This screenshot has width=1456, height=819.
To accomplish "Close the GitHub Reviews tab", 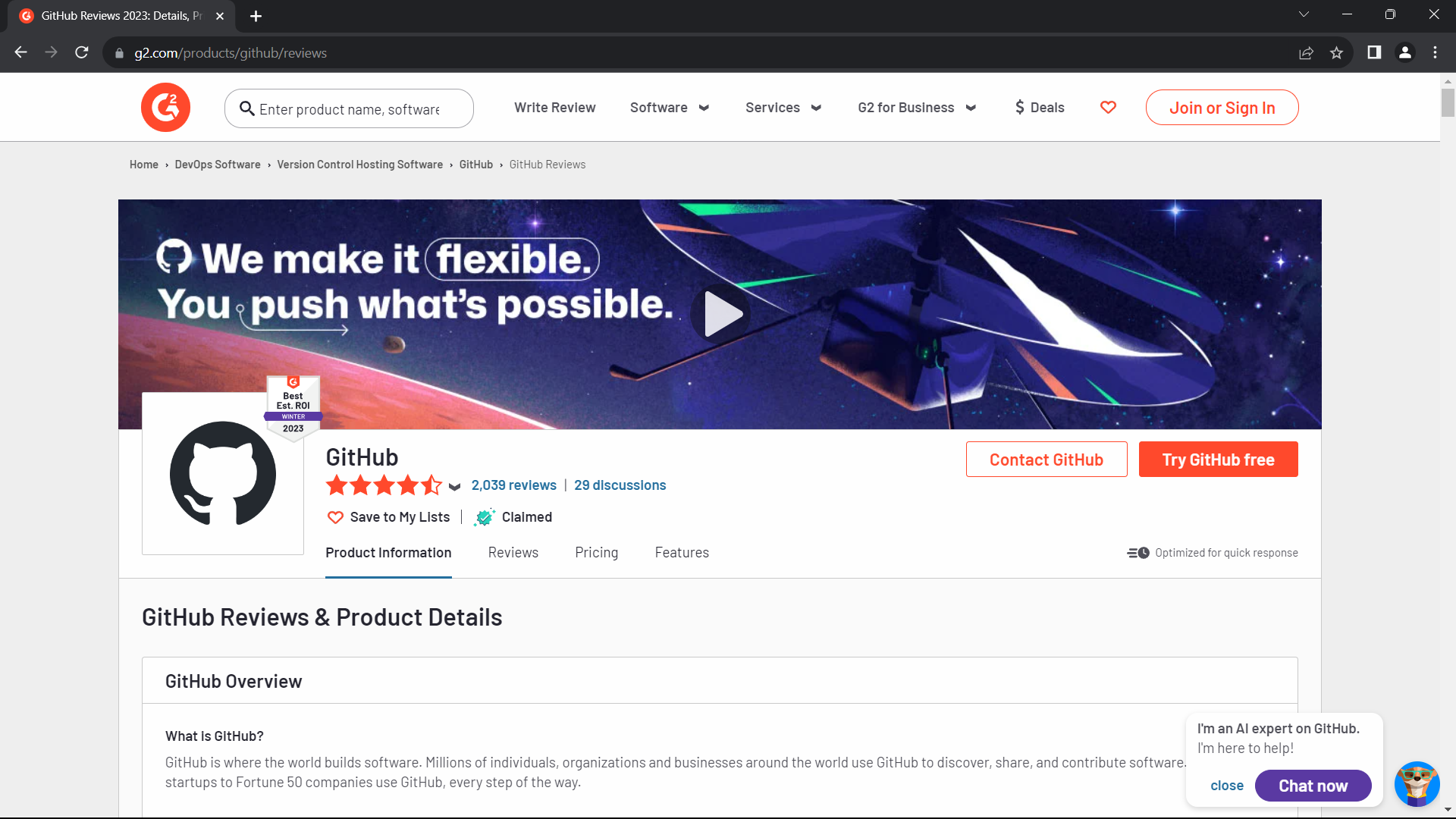I will 220,16.
